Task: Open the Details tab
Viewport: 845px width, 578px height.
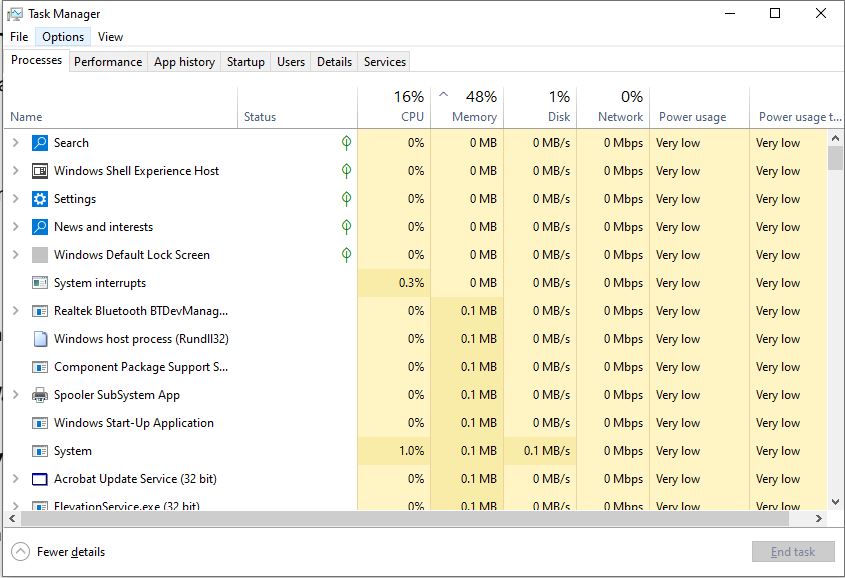Action: [334, 62]
